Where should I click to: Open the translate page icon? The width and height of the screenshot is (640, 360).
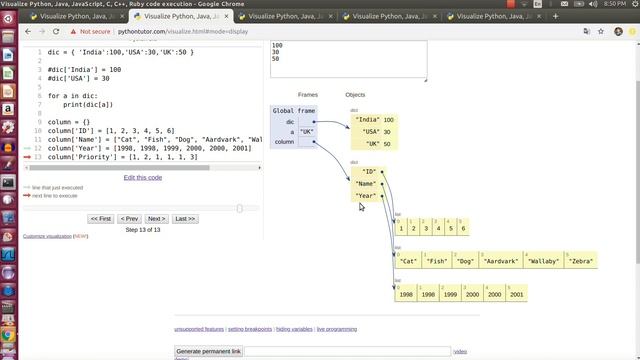point(587,31)
